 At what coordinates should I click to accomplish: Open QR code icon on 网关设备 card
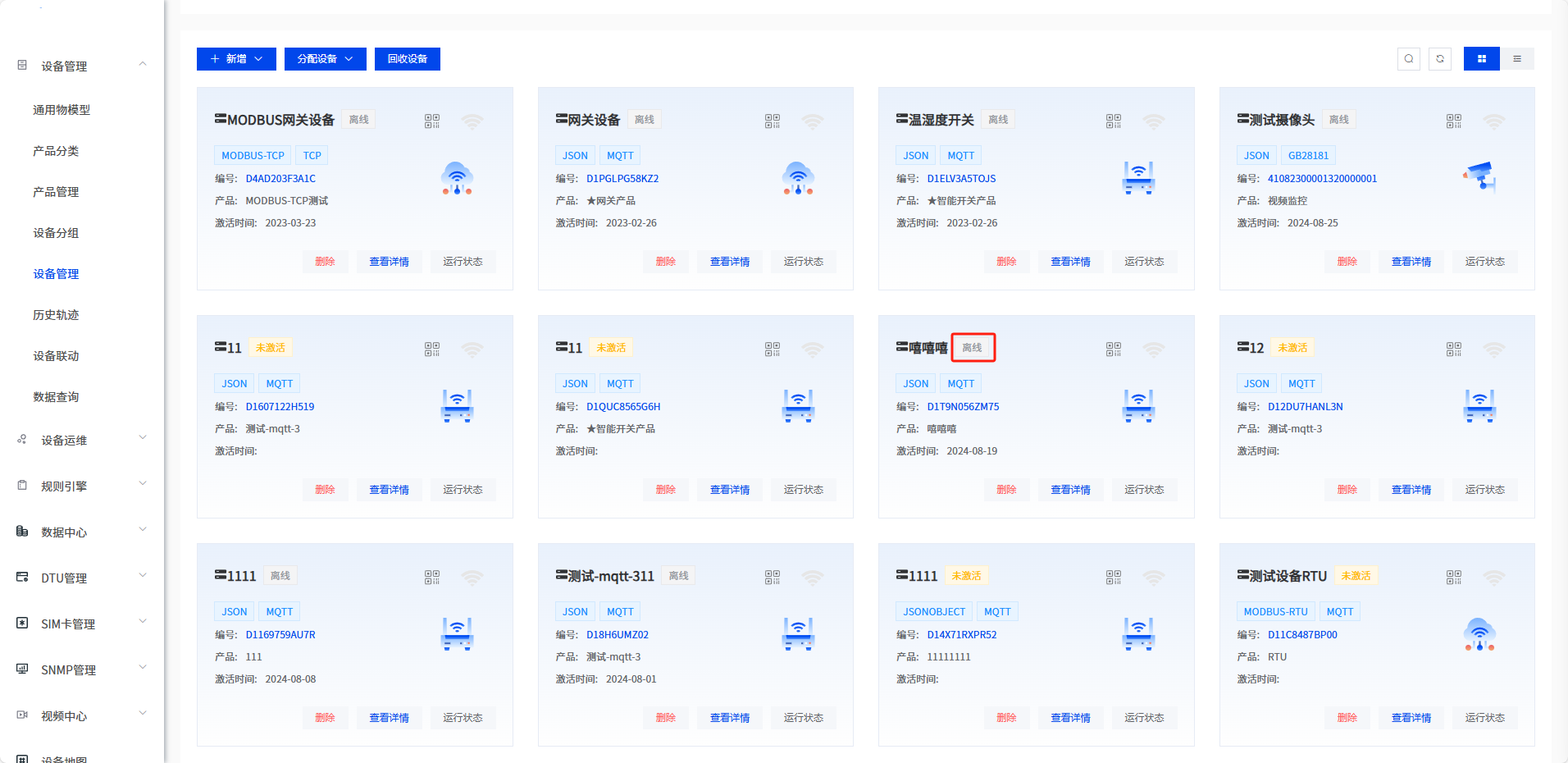[x=773, y=121]
